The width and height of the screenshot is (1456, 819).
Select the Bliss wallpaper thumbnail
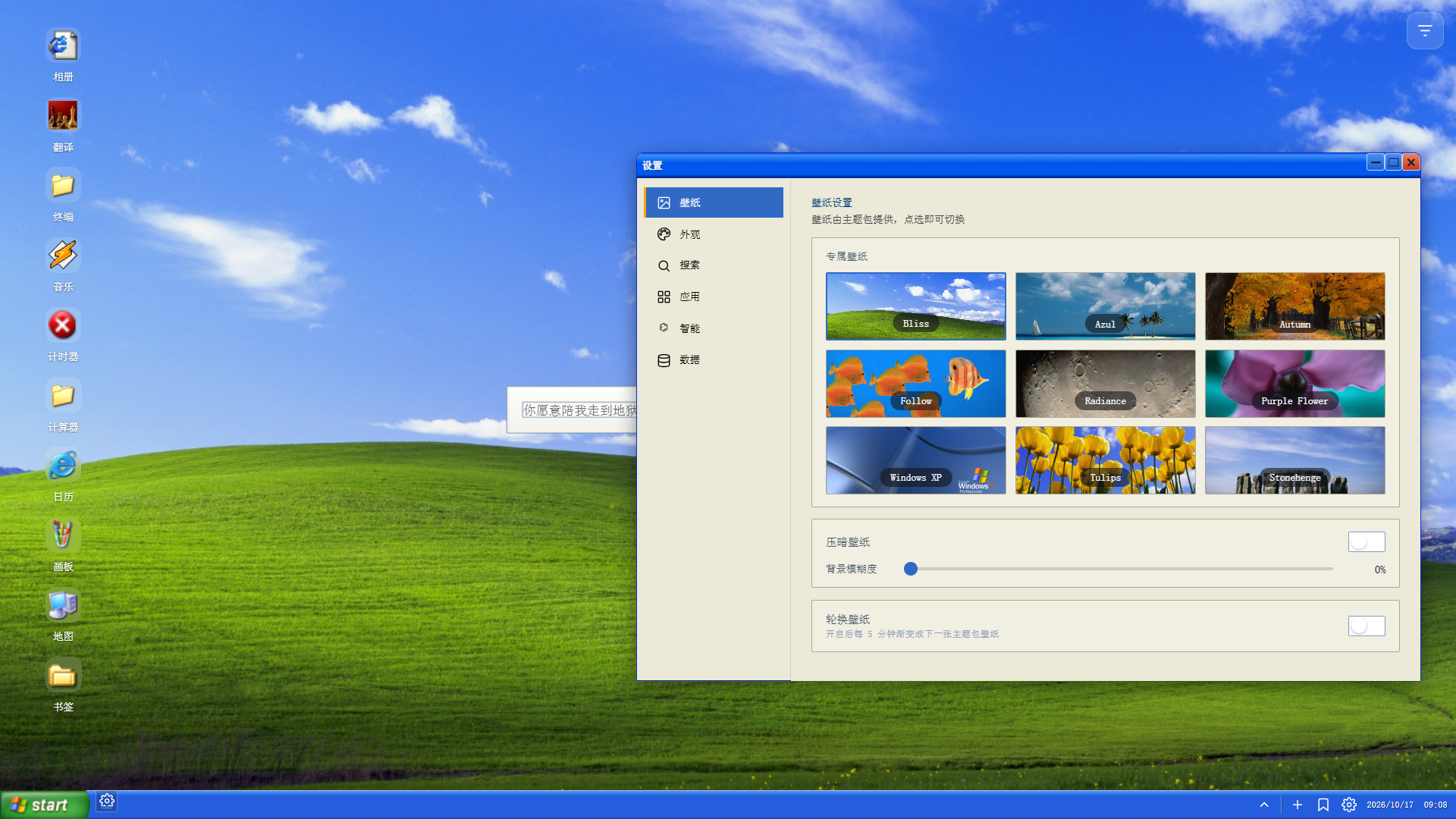[x=916, y=306]
